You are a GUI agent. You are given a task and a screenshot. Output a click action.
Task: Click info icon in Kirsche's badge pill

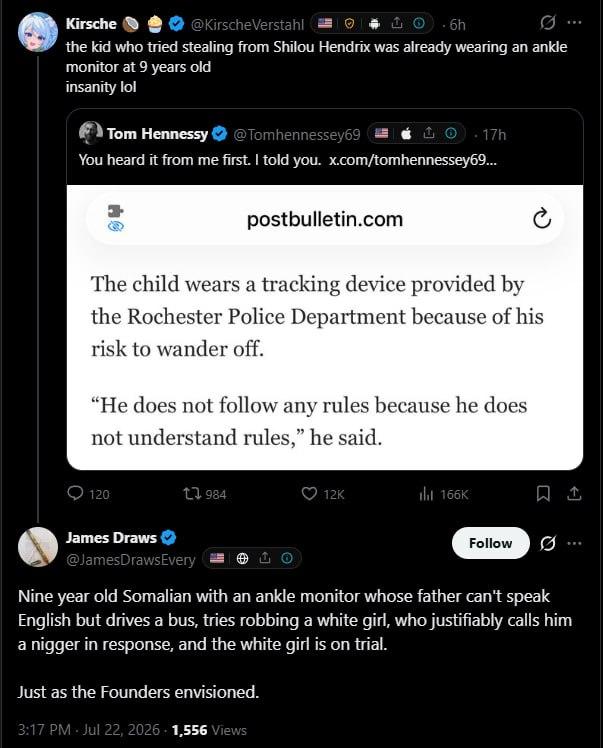pos(419,23)
